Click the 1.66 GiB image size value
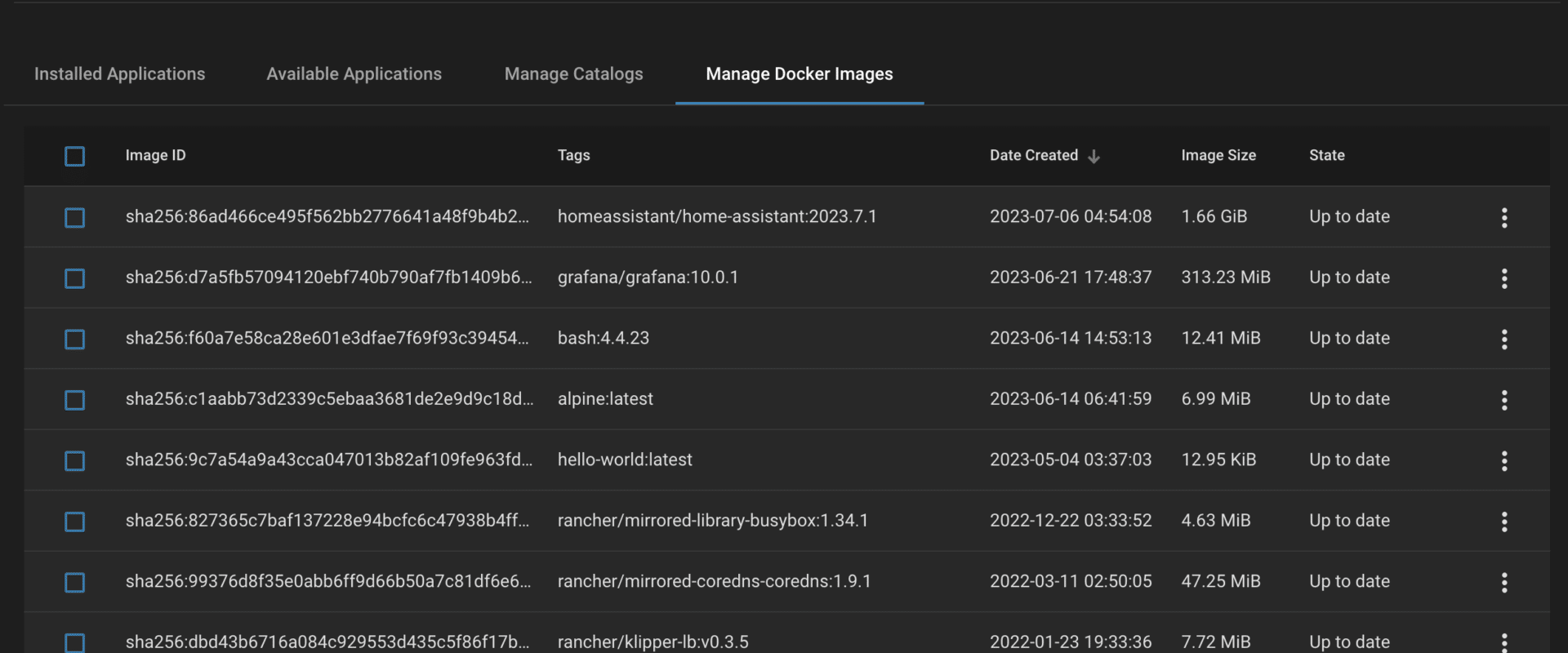1568x653 pixels. [x=1214, y=216]
